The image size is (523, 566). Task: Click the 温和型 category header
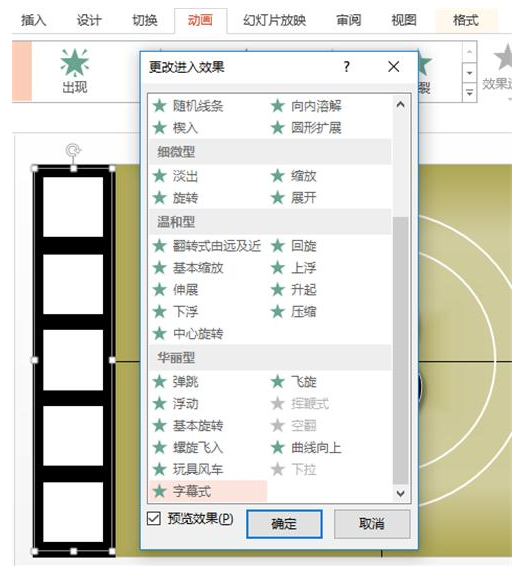[x=270, y=222]
